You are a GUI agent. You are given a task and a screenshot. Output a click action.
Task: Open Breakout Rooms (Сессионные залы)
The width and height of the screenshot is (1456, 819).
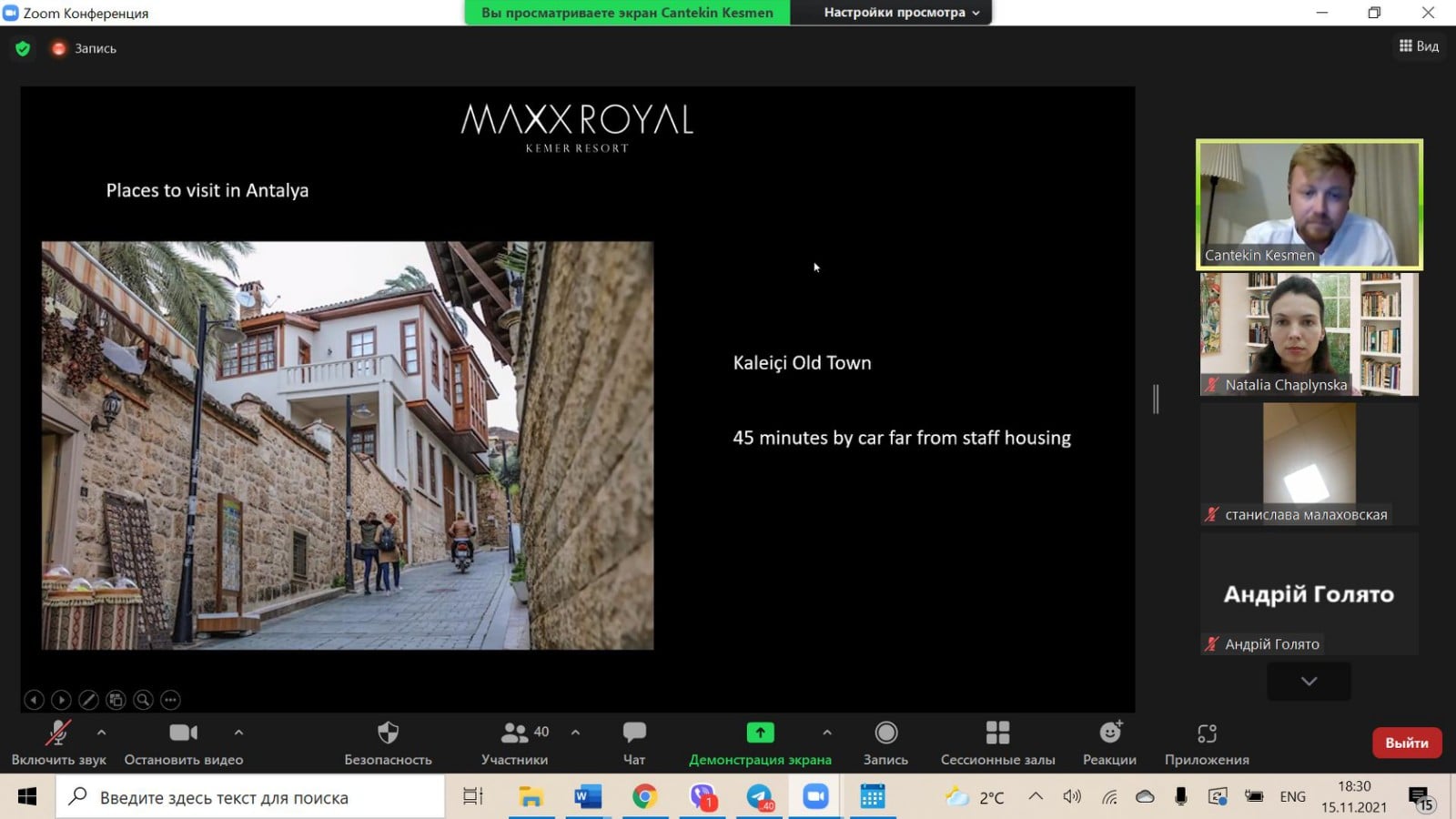coord(997,733)
